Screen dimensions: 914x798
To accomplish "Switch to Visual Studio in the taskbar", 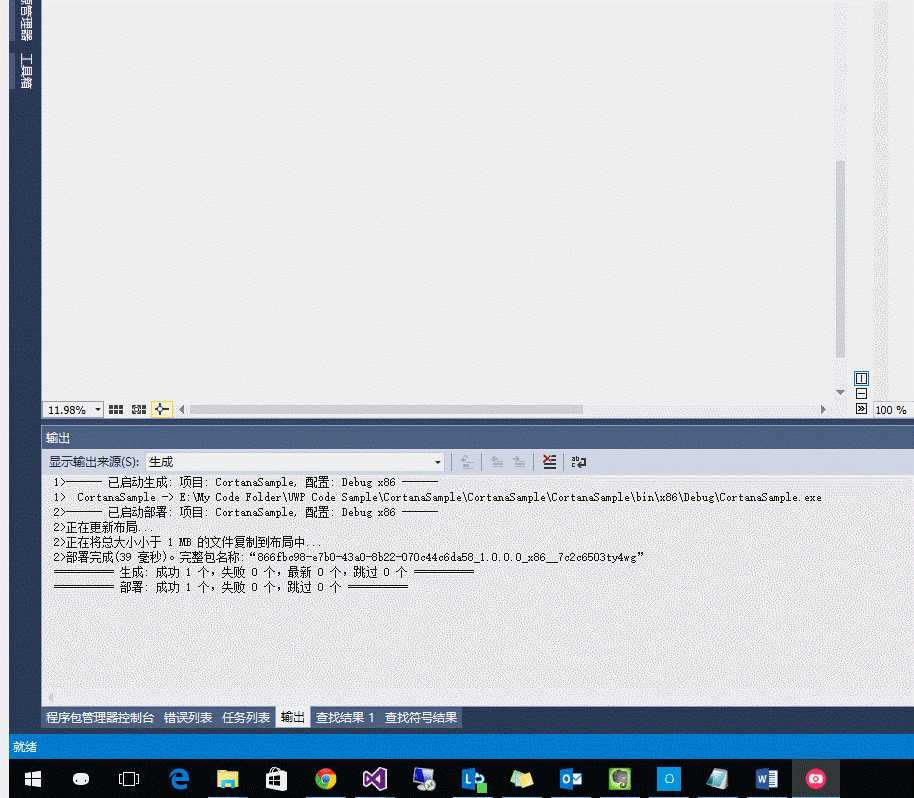I will click(x=375, y=779).
